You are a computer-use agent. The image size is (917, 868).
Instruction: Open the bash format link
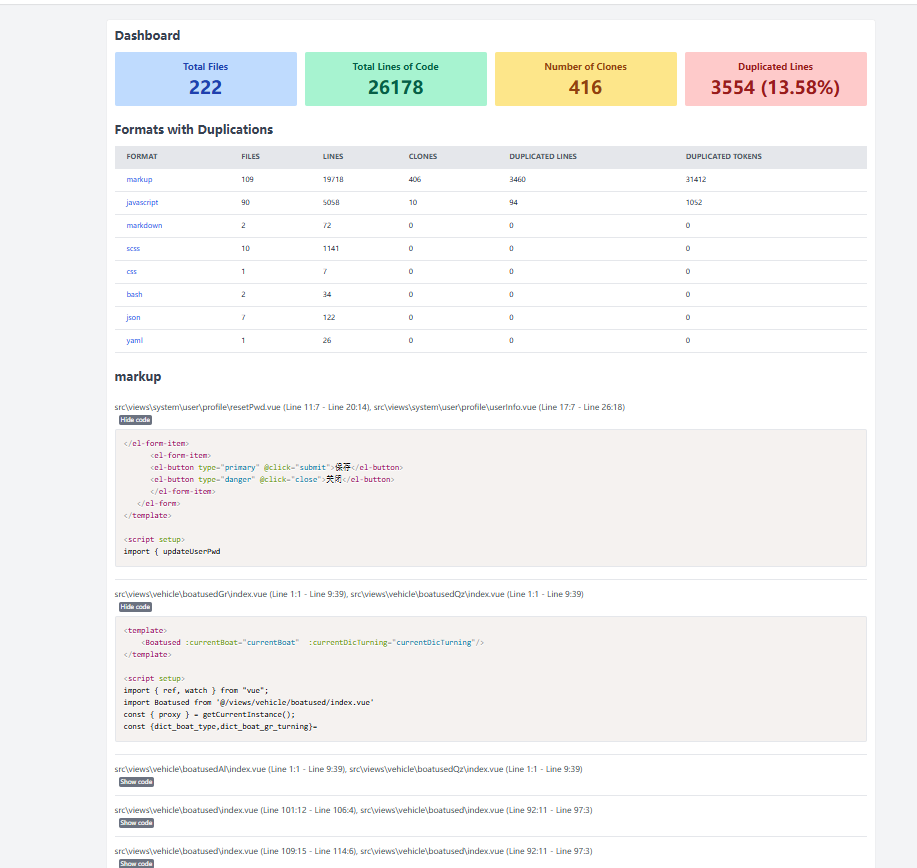135,294
